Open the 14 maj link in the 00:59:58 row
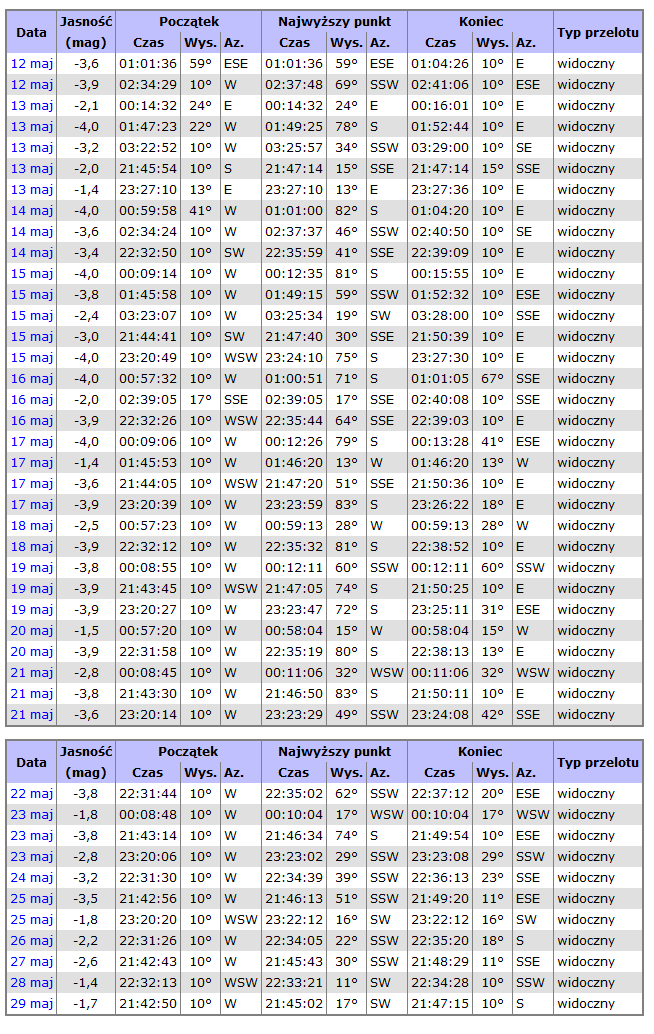Screen dimensions: 654x1034 [32, 211]
